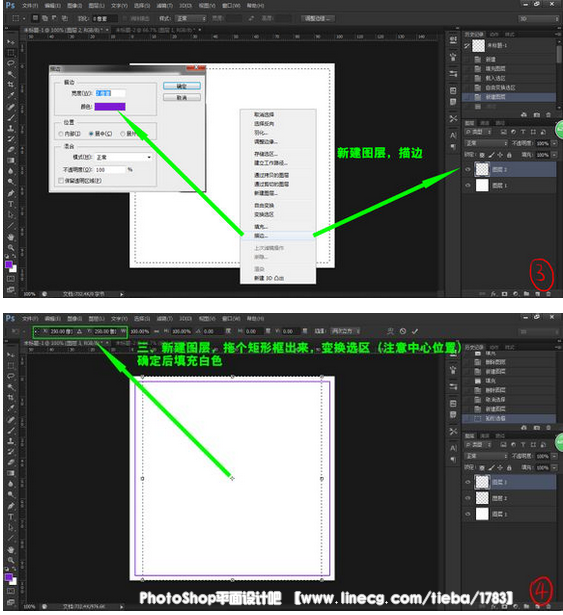Select the Move tool in bottom screenshot

11,355
